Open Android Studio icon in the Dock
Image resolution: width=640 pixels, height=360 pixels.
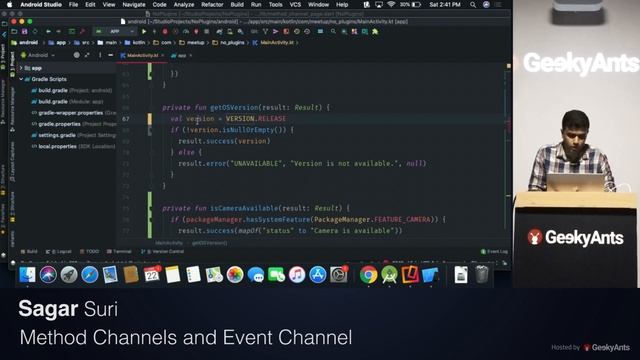[389, 275]
